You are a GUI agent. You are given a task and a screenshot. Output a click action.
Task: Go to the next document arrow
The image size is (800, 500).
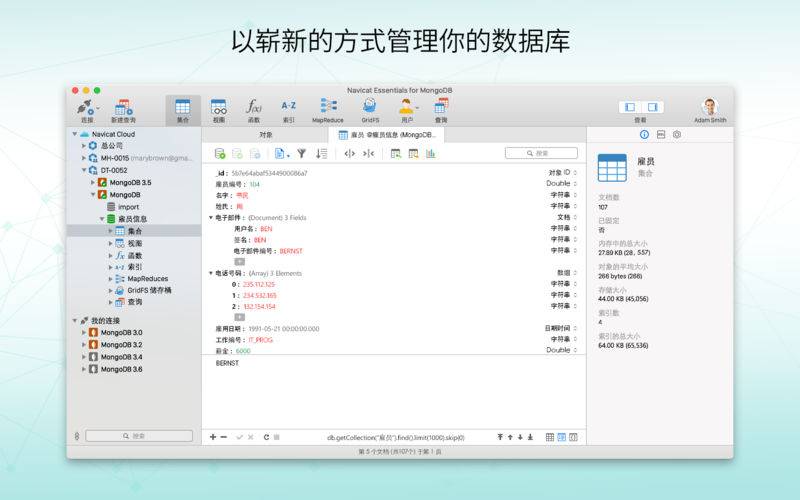(x=520, y=437)
